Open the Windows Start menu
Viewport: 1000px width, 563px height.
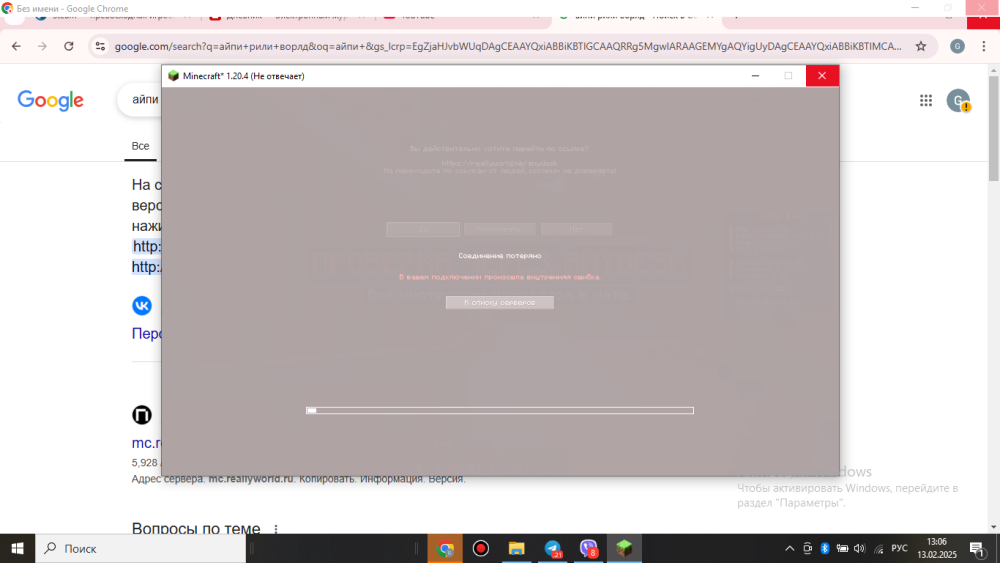pyautogui.click(x=17, y=548)
